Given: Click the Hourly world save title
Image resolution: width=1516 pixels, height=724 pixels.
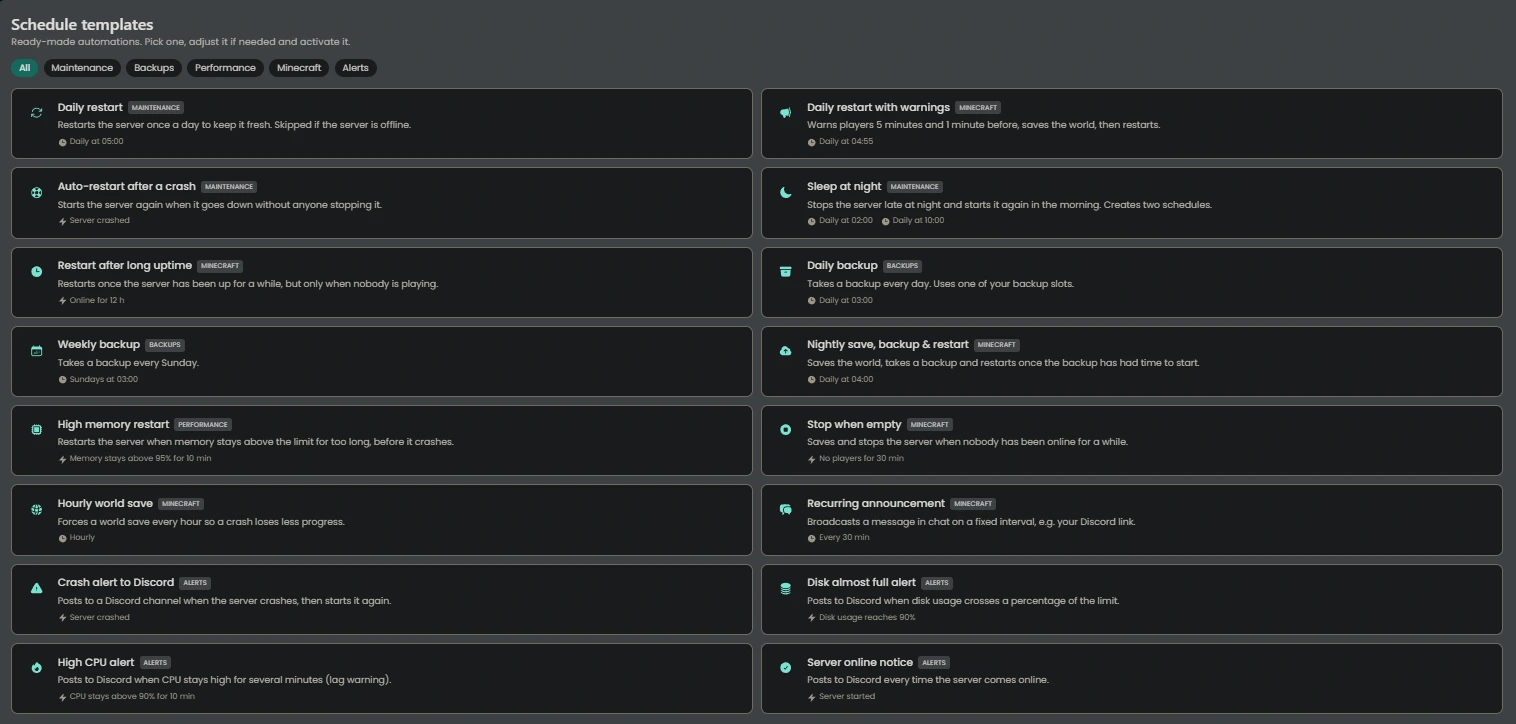Looking at the screenshot, I should point(105,503).
